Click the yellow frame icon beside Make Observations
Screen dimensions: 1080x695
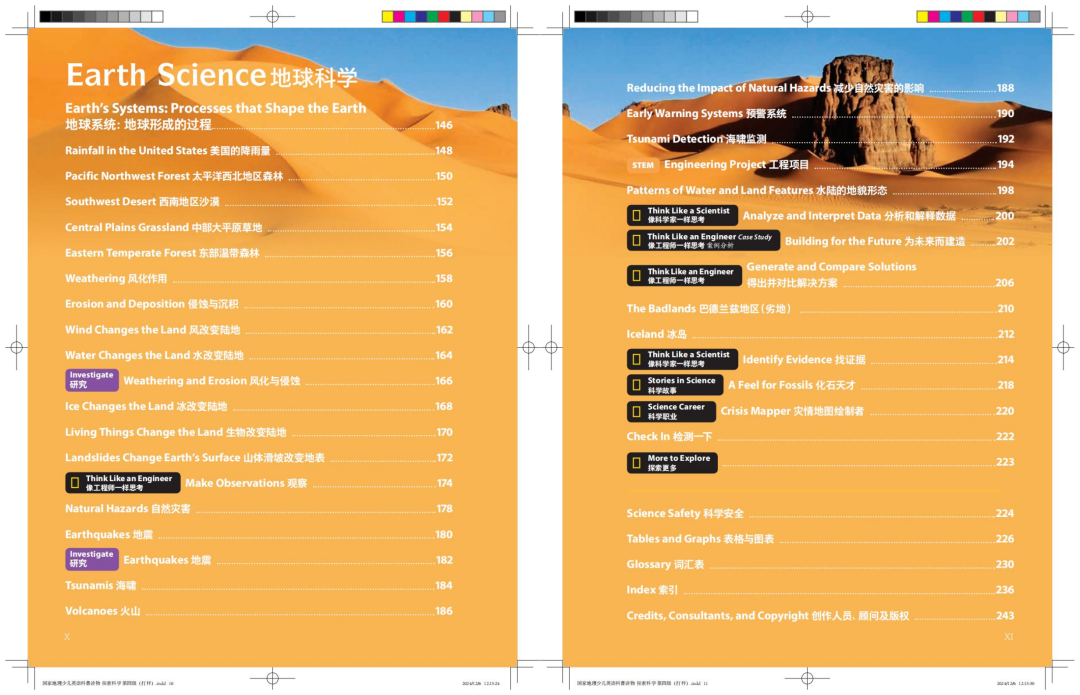pos(75,483)
